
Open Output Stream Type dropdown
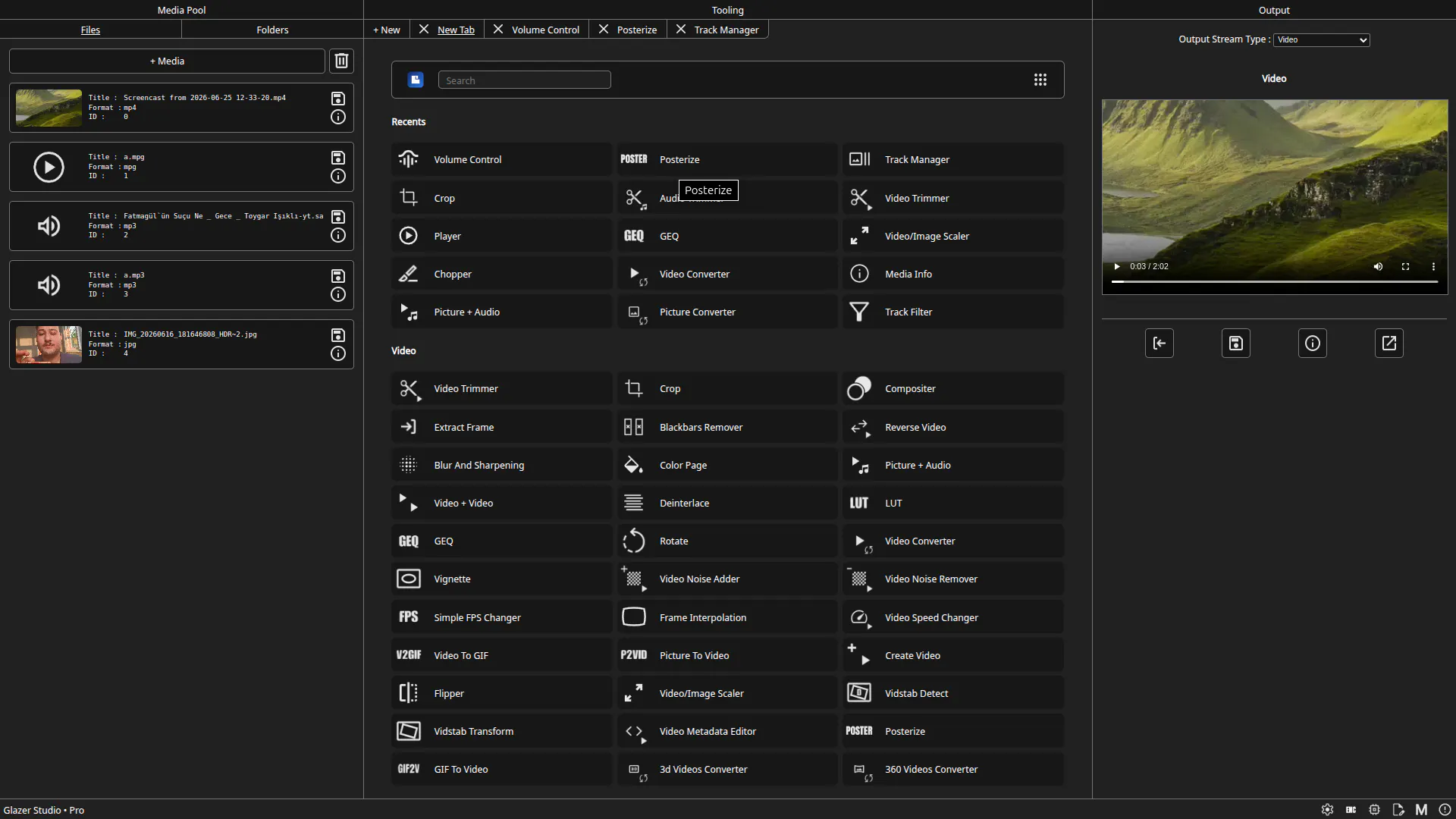tap(1322, 39)
